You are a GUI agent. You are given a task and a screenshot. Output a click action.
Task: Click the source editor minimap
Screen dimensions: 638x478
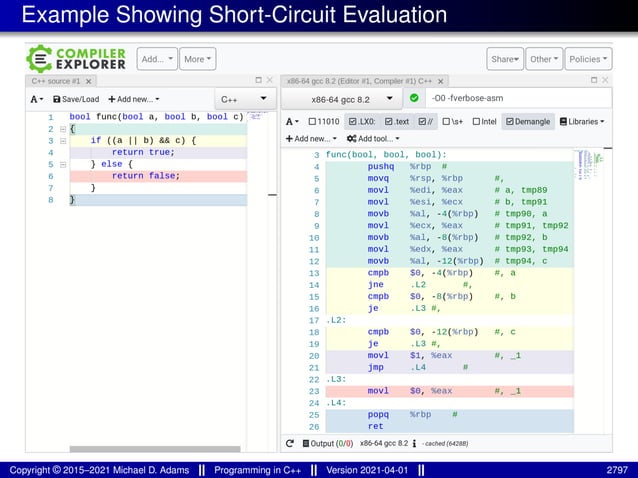[x=256, y=117]
